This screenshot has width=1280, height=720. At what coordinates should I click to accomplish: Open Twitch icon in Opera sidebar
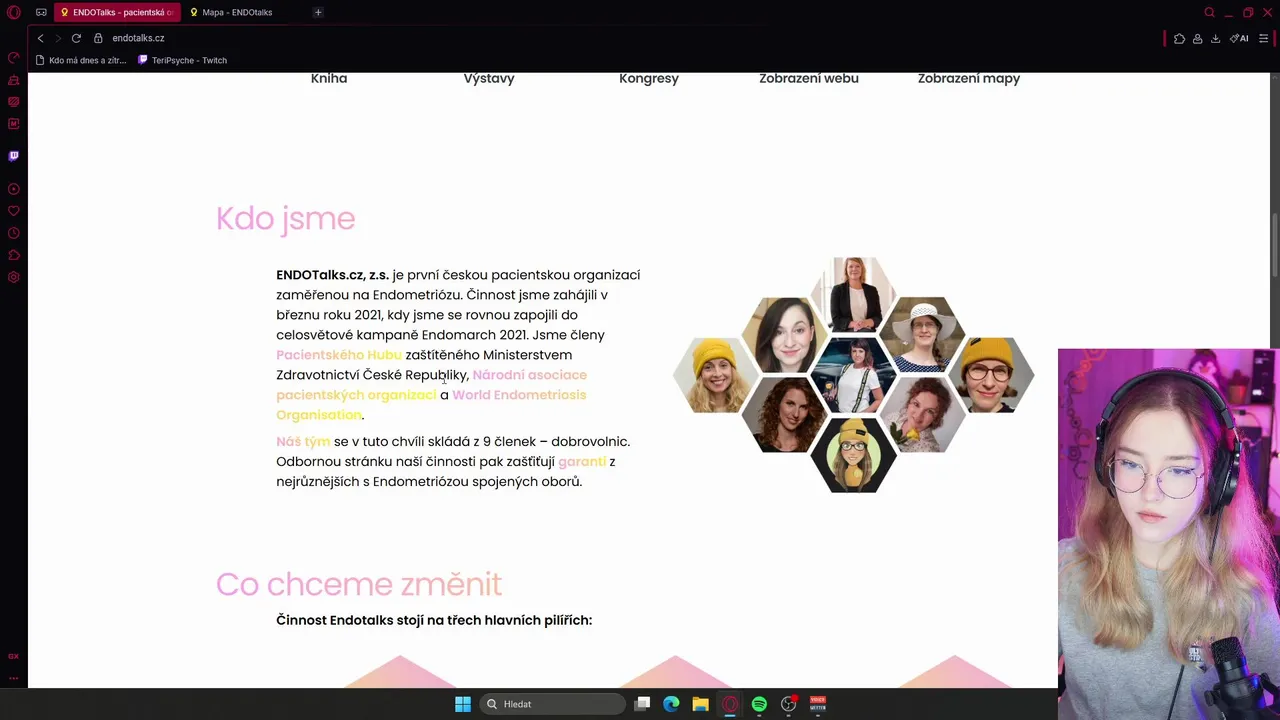[x=14, y=156]
